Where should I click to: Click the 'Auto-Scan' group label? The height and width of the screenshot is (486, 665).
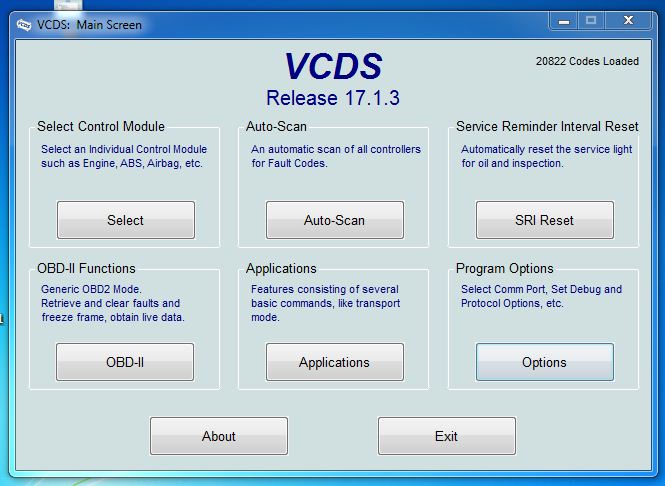coord(276,126)
